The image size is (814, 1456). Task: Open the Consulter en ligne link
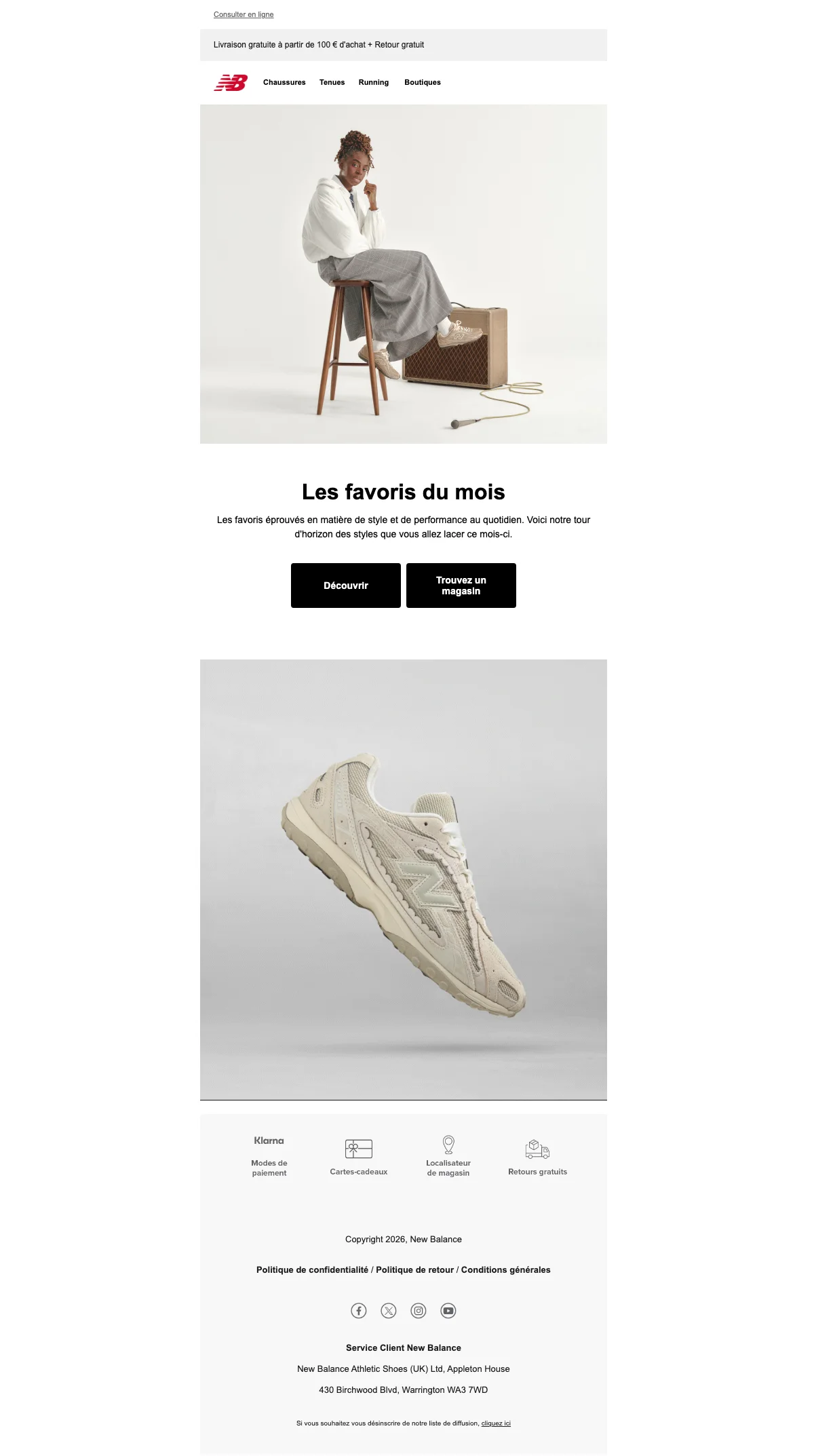(x=244, y=14)
